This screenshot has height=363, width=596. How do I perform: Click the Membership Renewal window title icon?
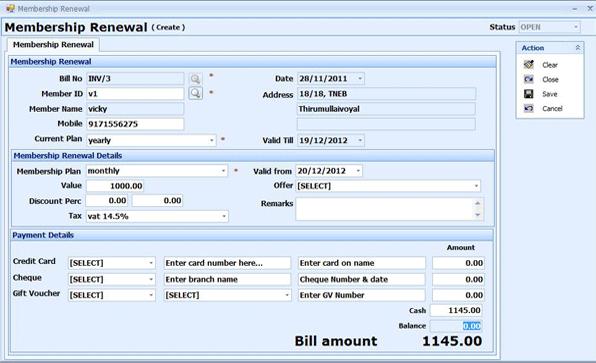[x=10, y=8]
